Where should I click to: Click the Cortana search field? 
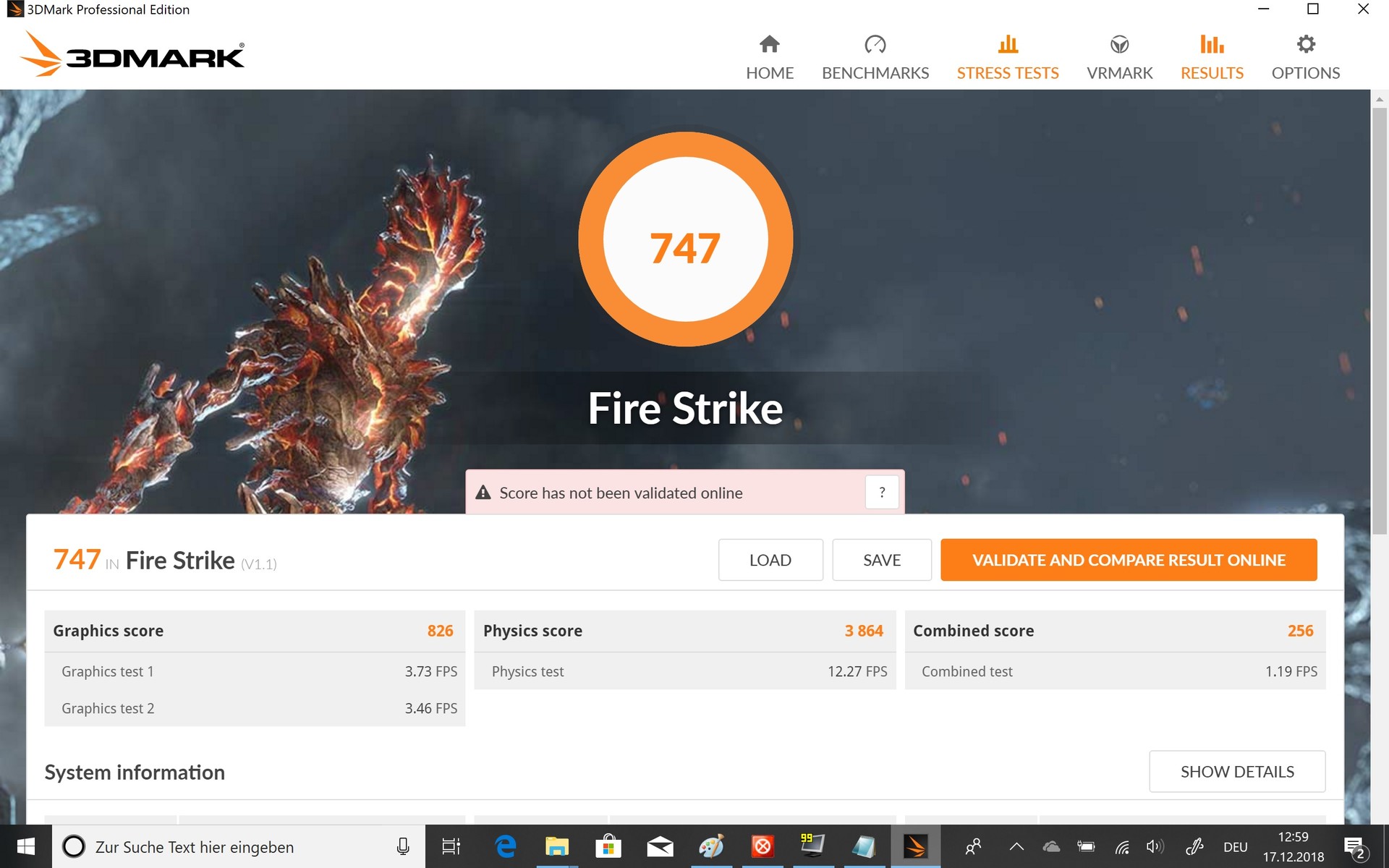pos(239,846)
